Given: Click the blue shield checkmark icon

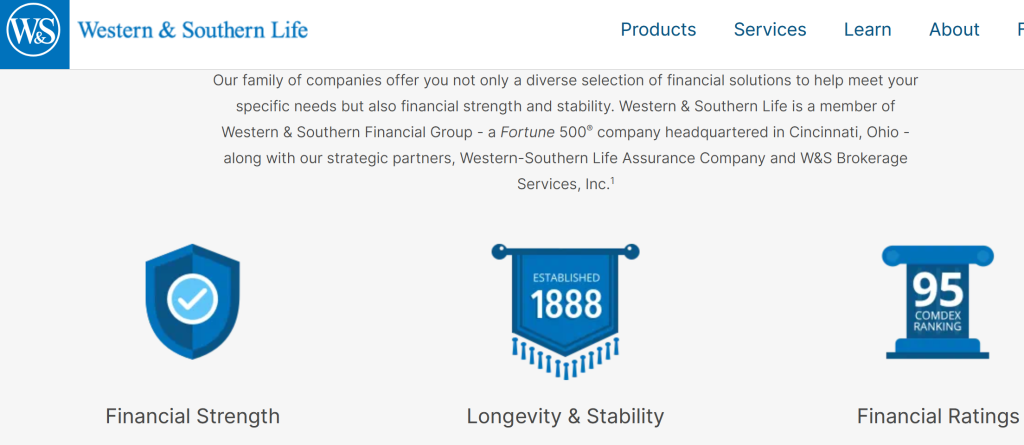Looking at the screenshot, I should pyautogui.click(x=192, y=301).
